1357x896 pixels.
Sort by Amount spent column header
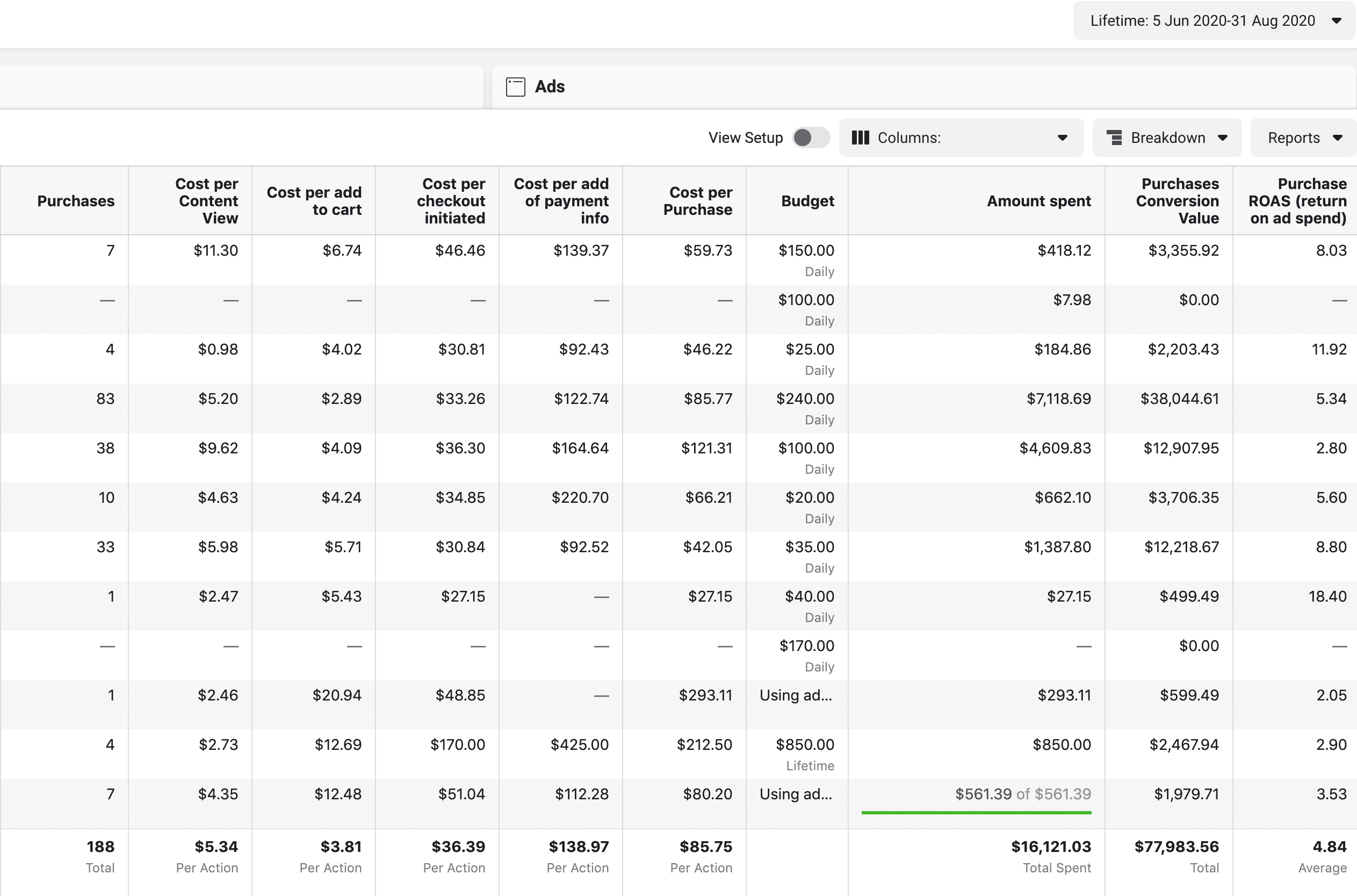pos(1038,201)
